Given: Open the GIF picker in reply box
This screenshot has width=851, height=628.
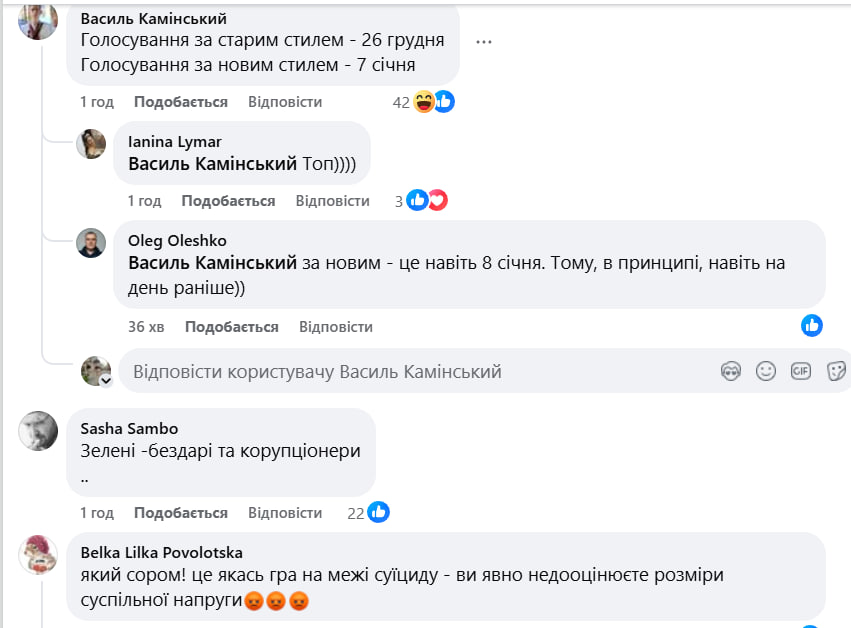Looking at the screenshot, I should point(801,371).
